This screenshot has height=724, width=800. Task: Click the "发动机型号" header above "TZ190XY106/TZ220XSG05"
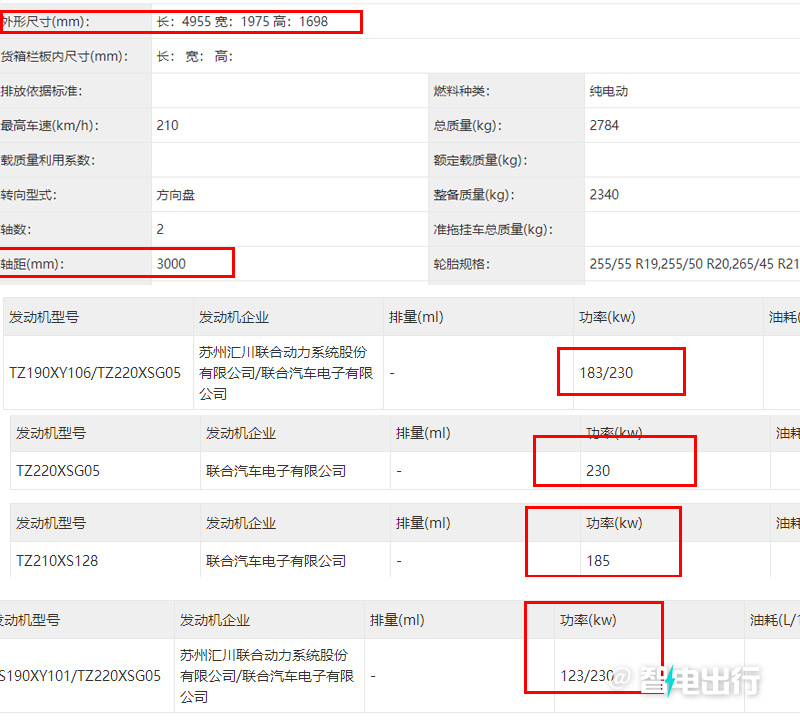(44, 317)
